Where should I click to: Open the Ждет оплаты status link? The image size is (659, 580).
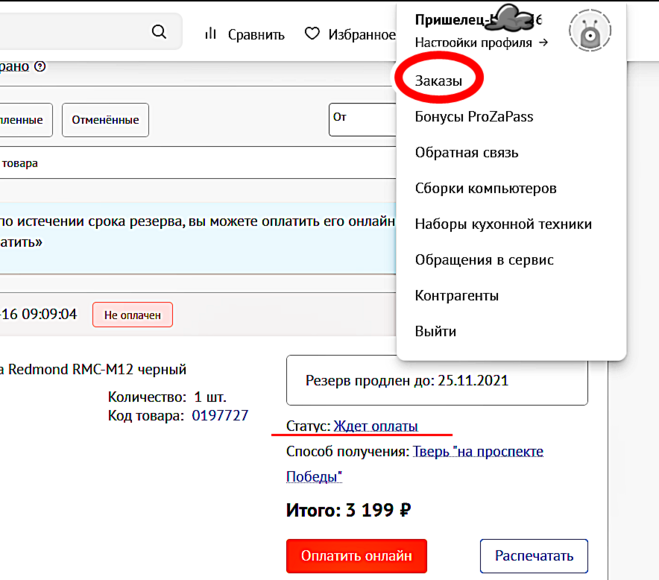(x=375, y=426)
